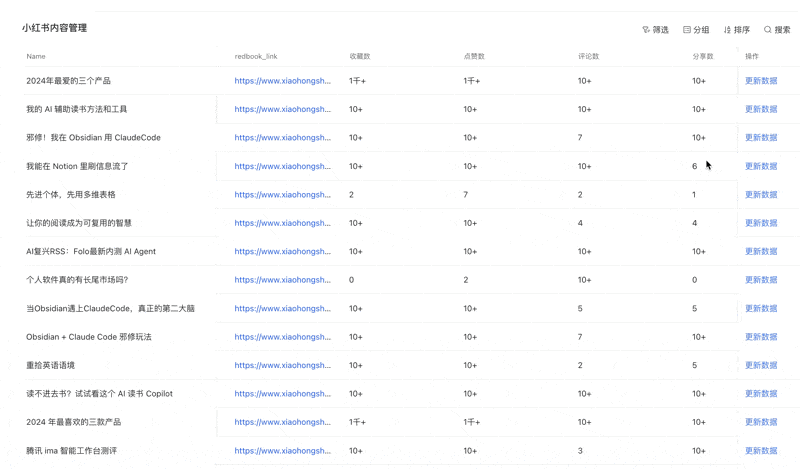This screenshot has height=469, width=800.
Task: Open link for 腾讯 ima 智能工作台测评
Action: pos(282,451)
